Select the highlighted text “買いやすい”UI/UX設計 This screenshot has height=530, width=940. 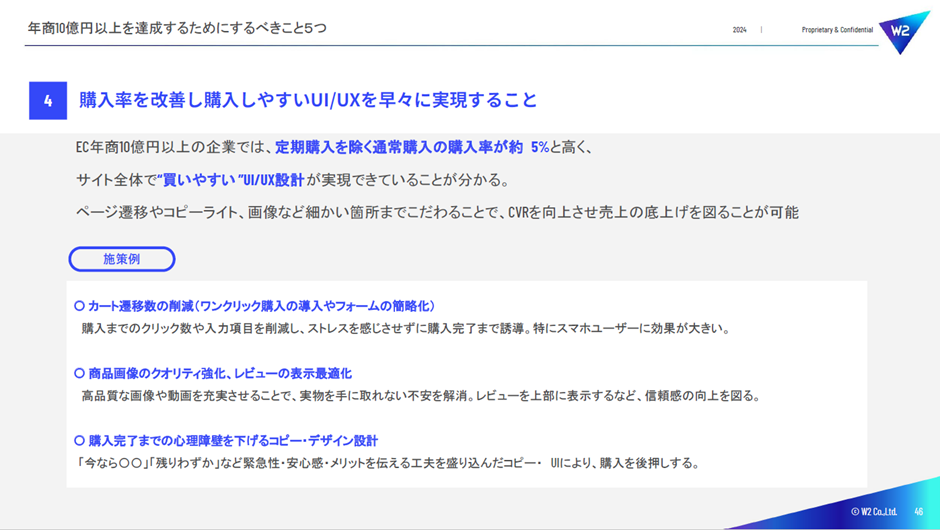coord(231,180)
